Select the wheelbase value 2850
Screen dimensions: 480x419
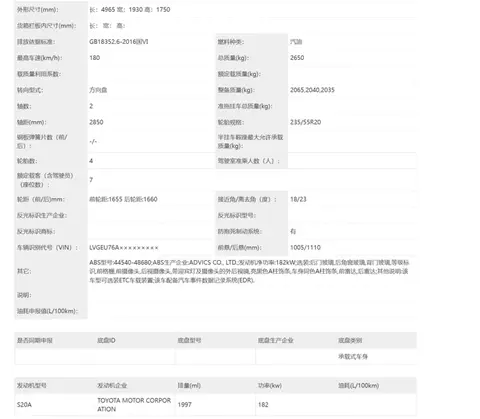(x=96, y=122)
